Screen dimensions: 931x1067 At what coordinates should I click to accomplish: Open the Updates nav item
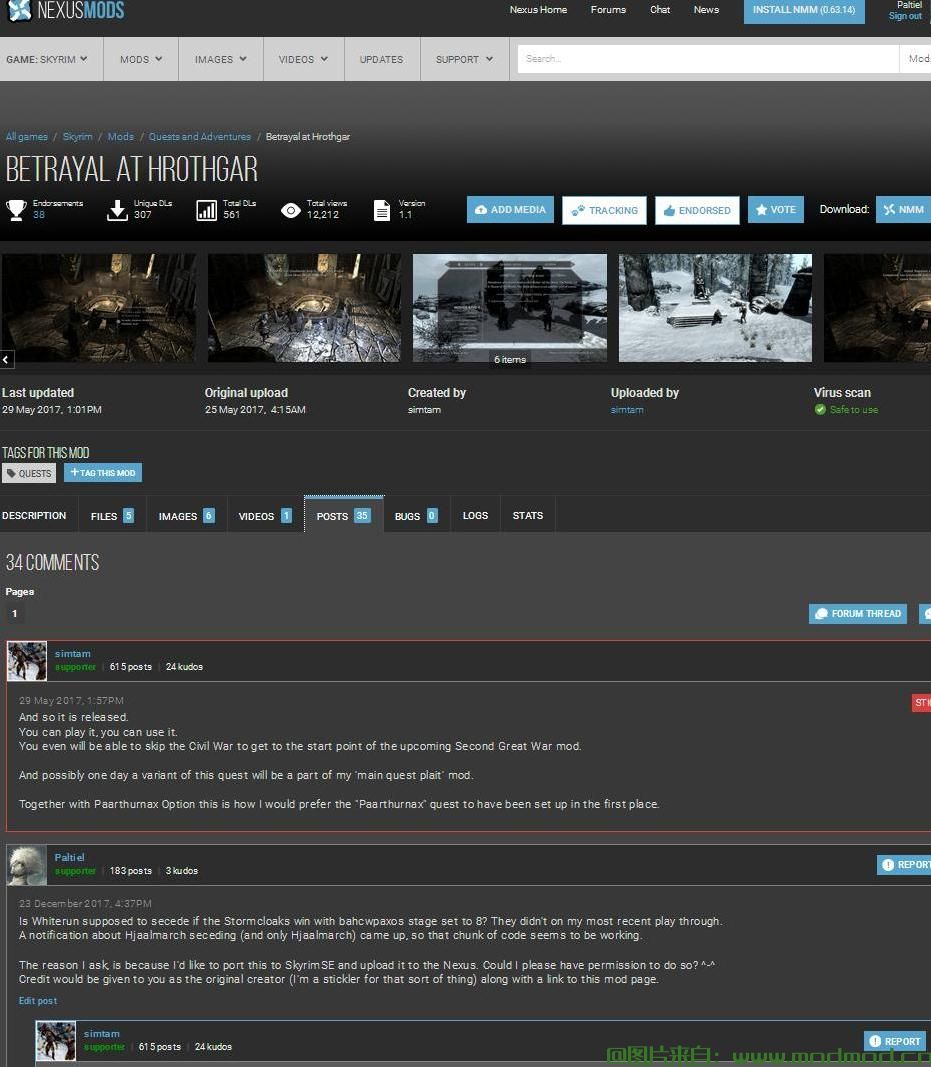[382, 59]
